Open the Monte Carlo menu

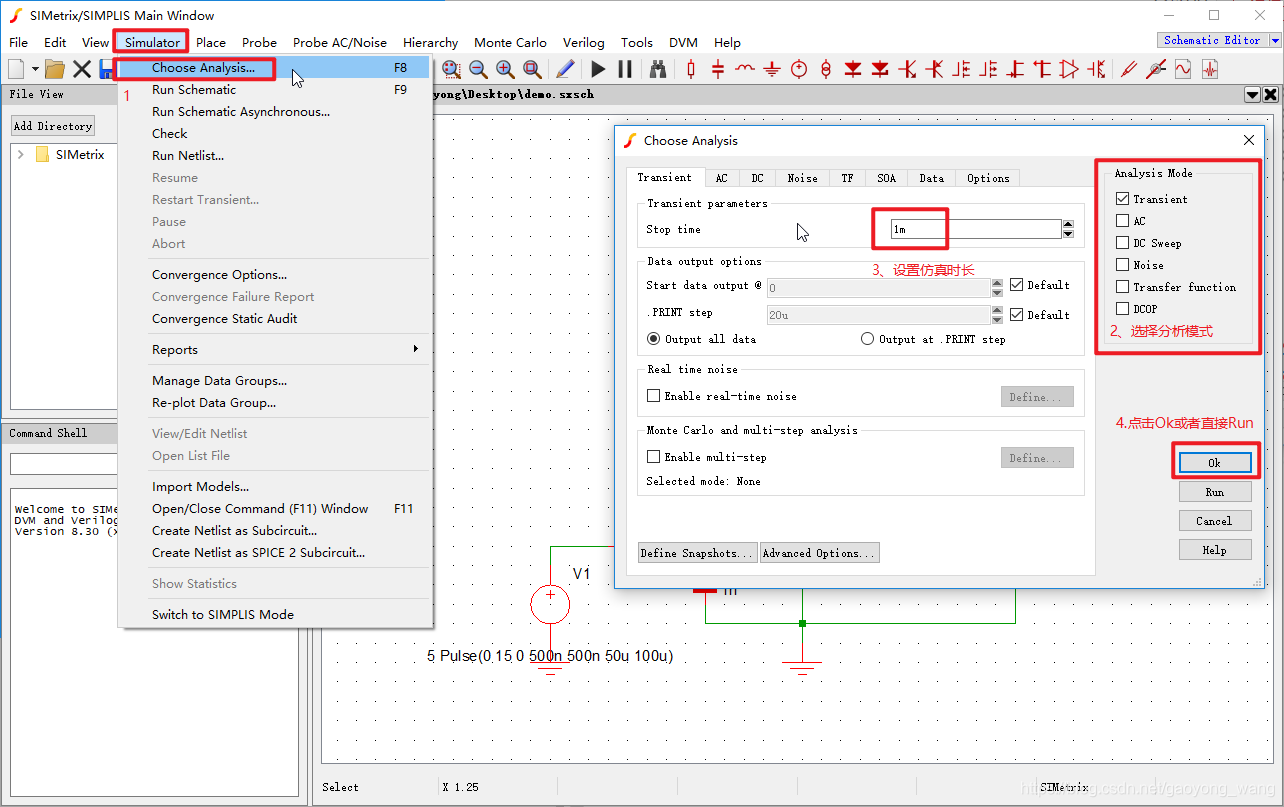tap(510, 42)
